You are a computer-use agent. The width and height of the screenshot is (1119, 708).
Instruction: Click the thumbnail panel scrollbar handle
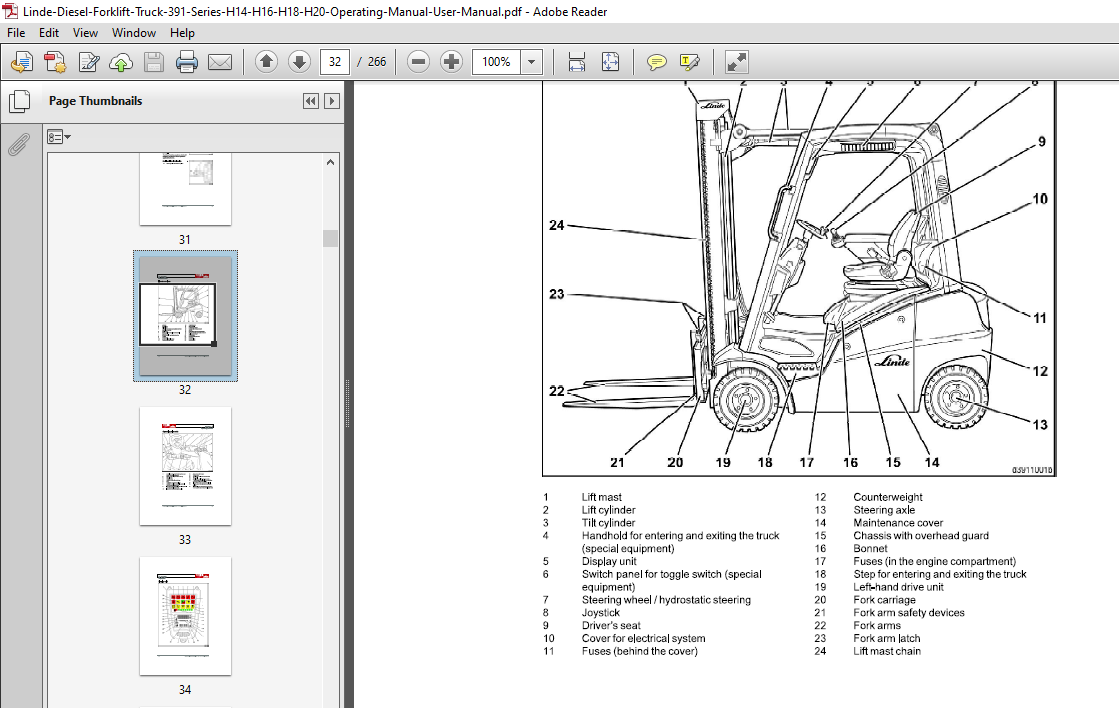330,238
